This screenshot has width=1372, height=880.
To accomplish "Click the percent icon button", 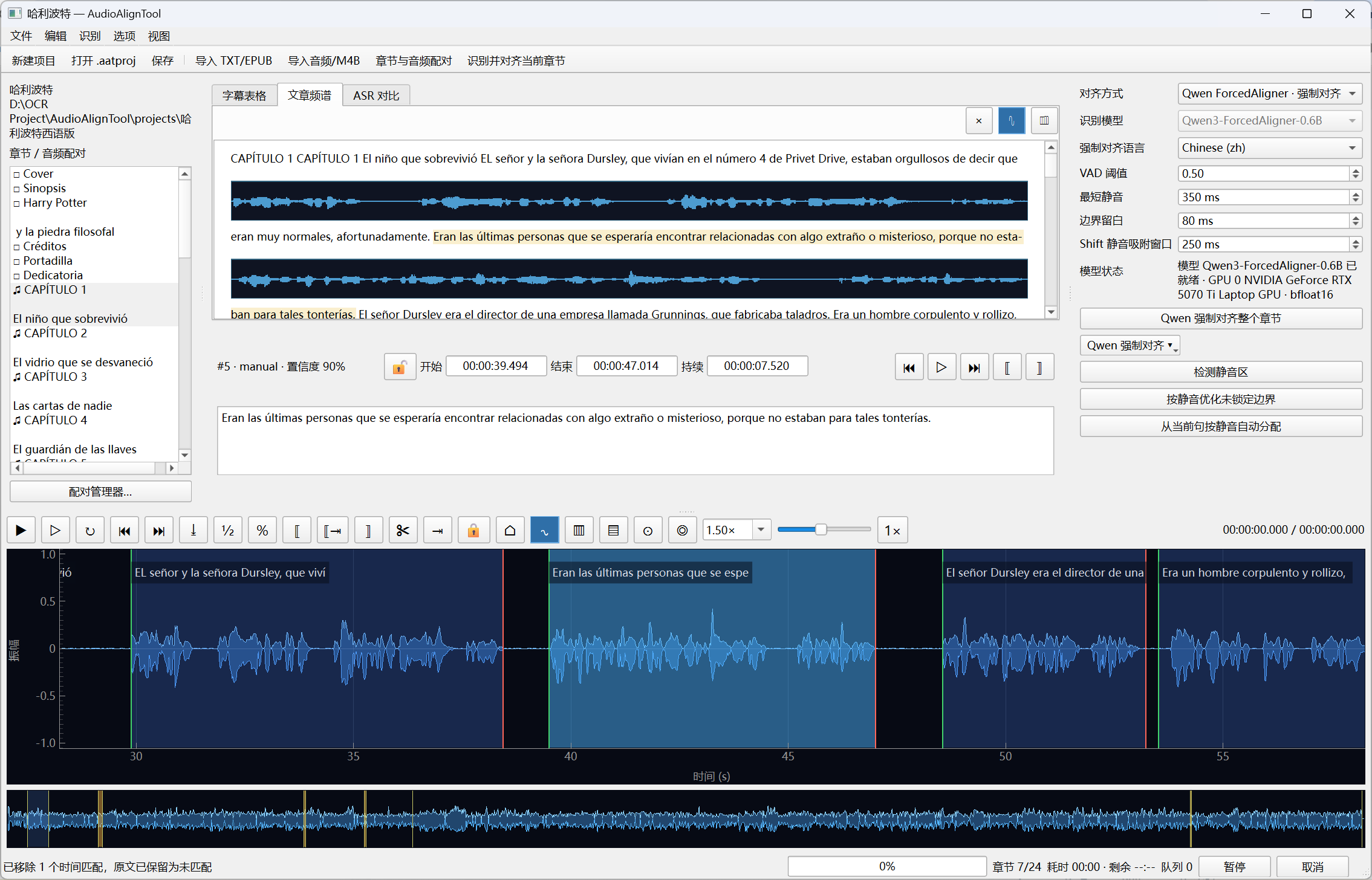I will (x=262, y=531).
